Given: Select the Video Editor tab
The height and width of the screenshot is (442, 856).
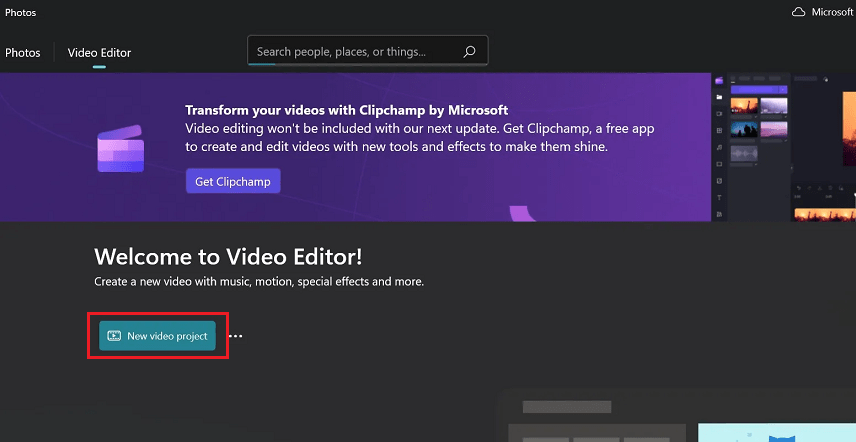Looking at the screenshot, I should coord(99,53).
